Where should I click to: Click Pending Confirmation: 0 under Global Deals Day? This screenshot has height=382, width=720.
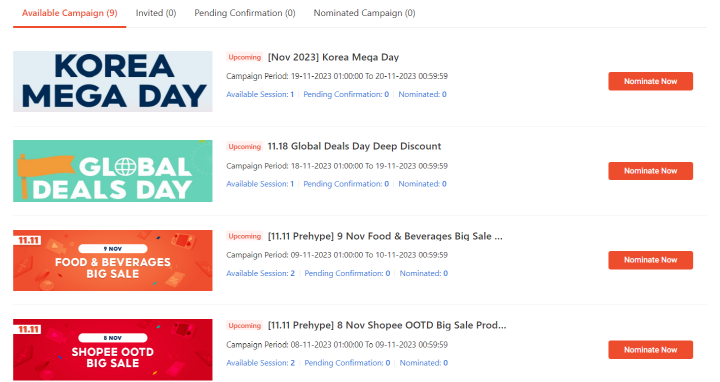[x=346, y=184]
